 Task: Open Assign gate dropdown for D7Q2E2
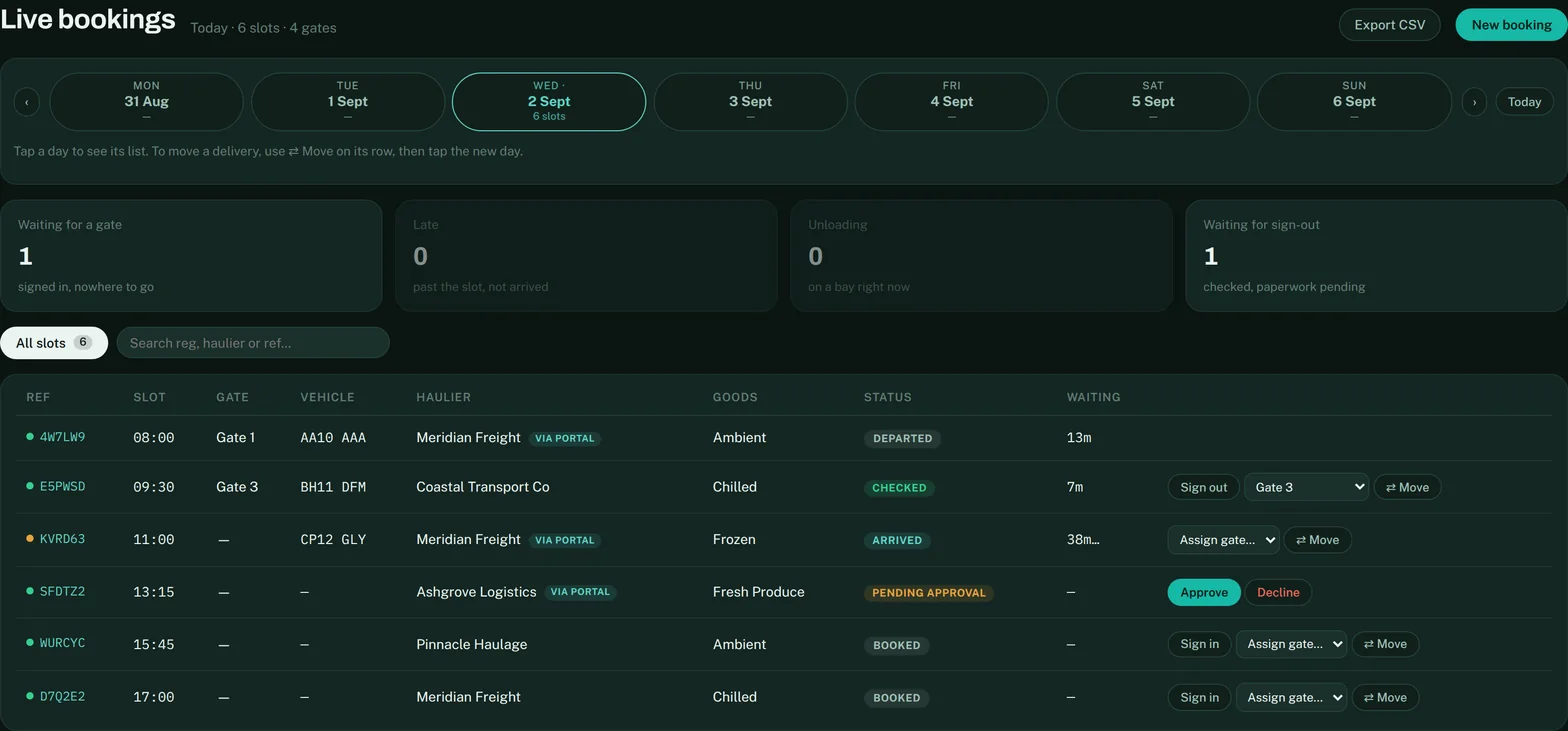[1291, 698]
